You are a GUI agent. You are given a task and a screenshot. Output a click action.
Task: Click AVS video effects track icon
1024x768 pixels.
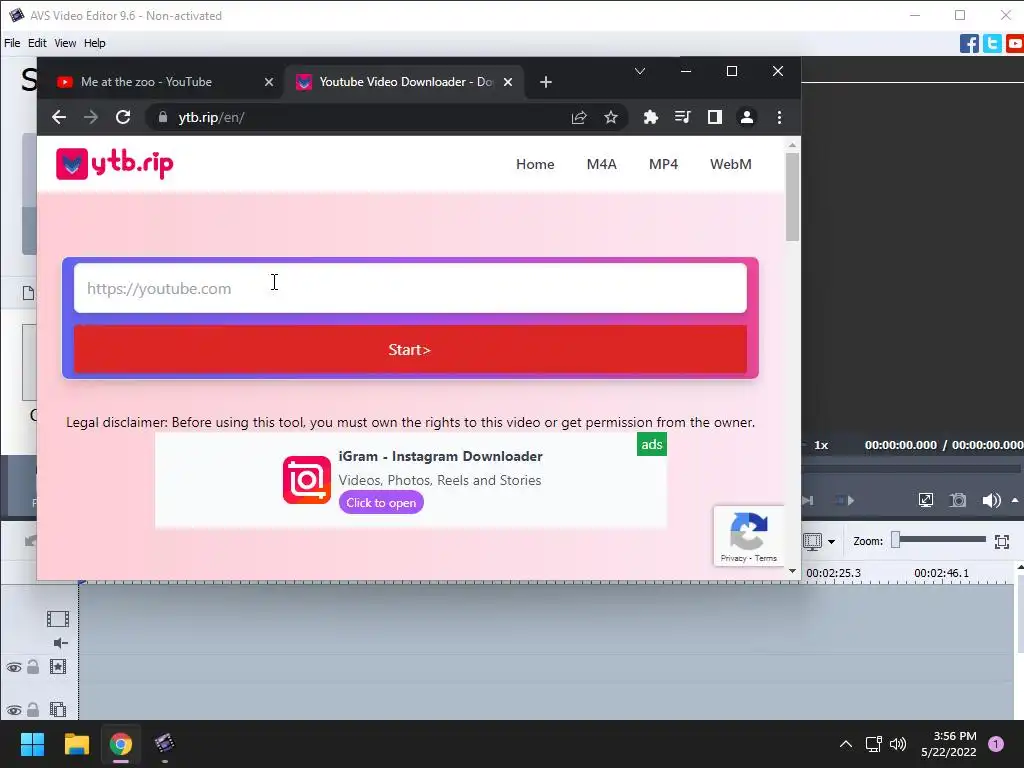58,667
